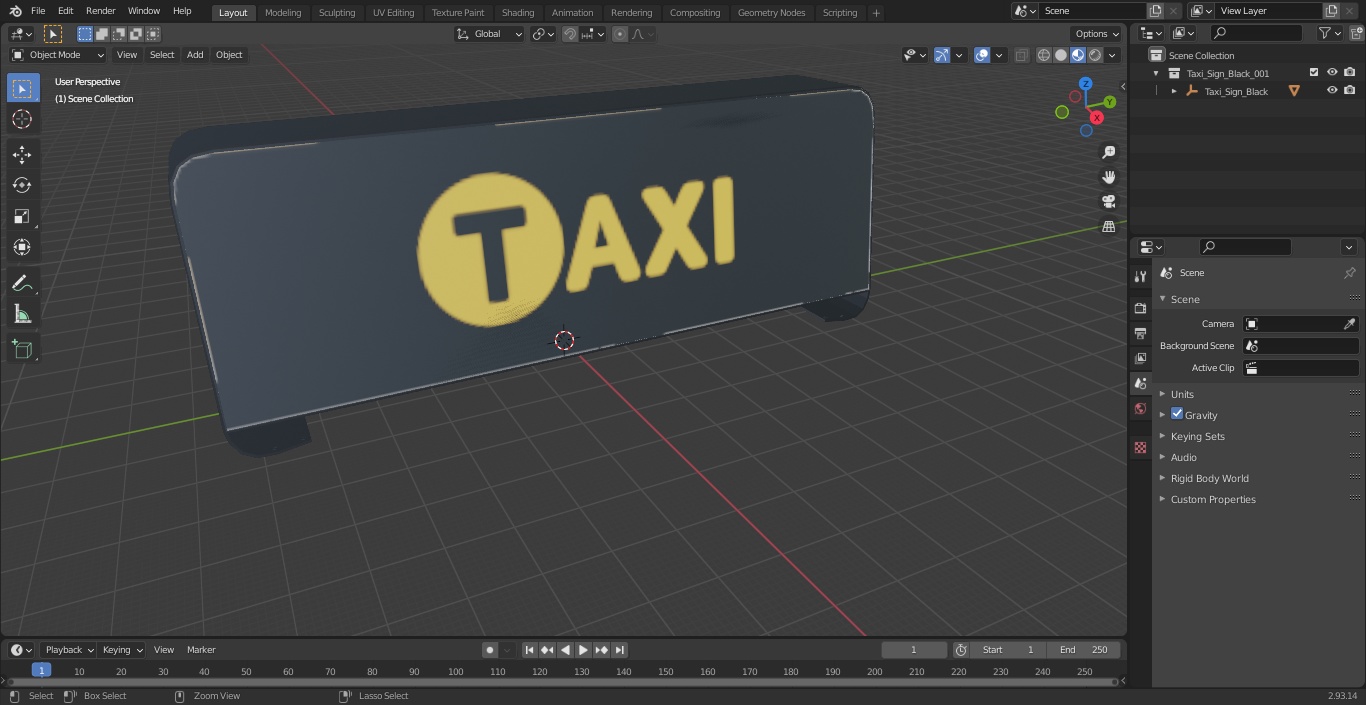Switch to the Shading workspace tab

[518, 13]
